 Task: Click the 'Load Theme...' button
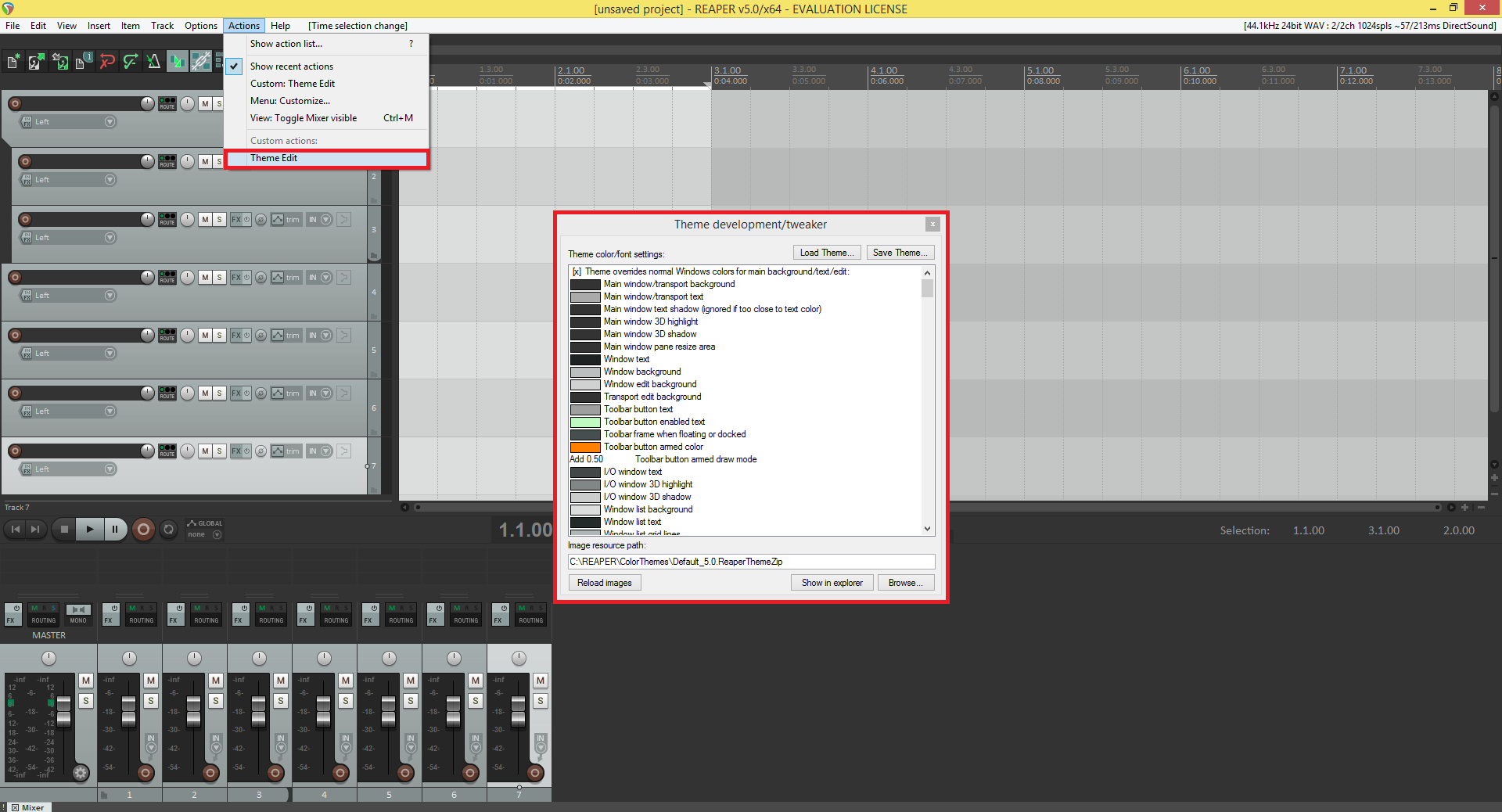[826, 253]
